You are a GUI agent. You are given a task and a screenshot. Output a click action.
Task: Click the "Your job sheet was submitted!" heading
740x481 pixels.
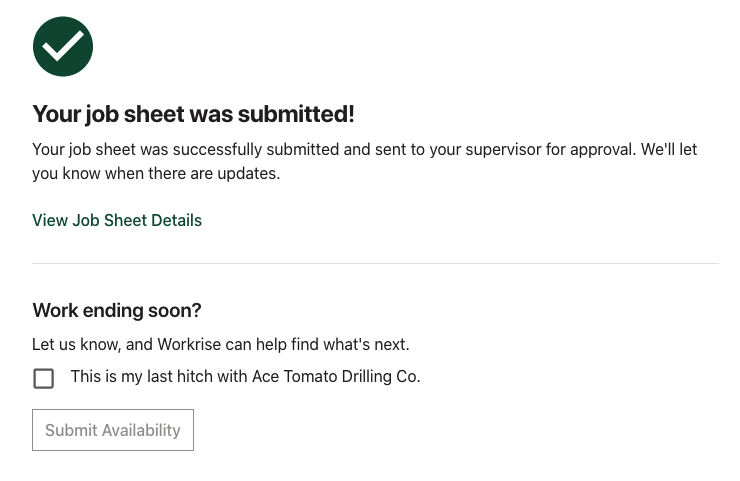click(x=193, y=114)
